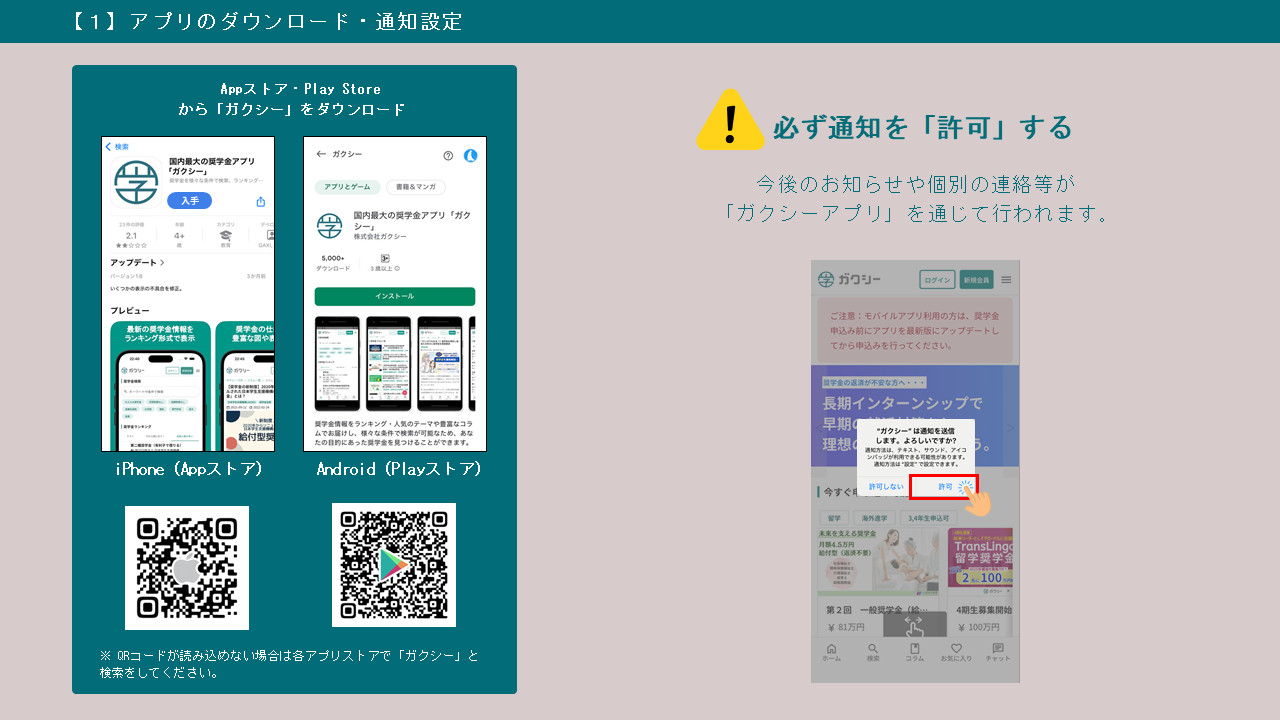Image resolution: width=1280 pixels, height=720 pixels.
Task: Select the 留学 tag chip
Action: coord(832,518)
